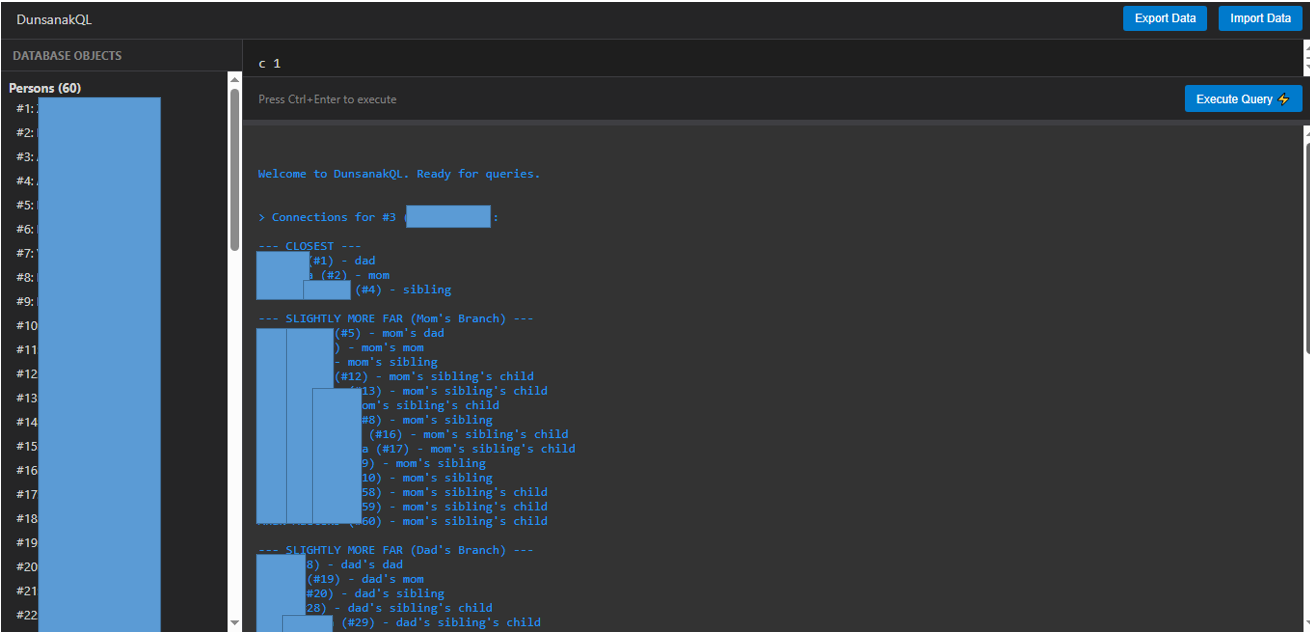The image size is (1310, 632).
Task: Run the query with Execute Query
Action: click(x=1243, y=99)
